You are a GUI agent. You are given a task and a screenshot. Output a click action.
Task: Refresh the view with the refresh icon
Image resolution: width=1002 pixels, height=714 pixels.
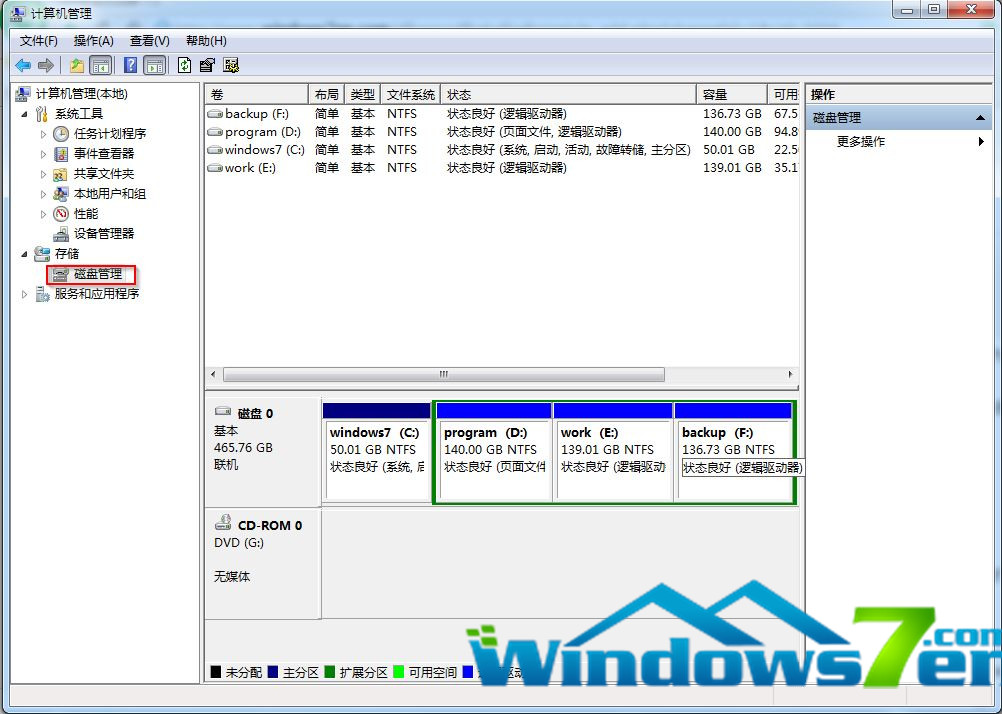184,64
